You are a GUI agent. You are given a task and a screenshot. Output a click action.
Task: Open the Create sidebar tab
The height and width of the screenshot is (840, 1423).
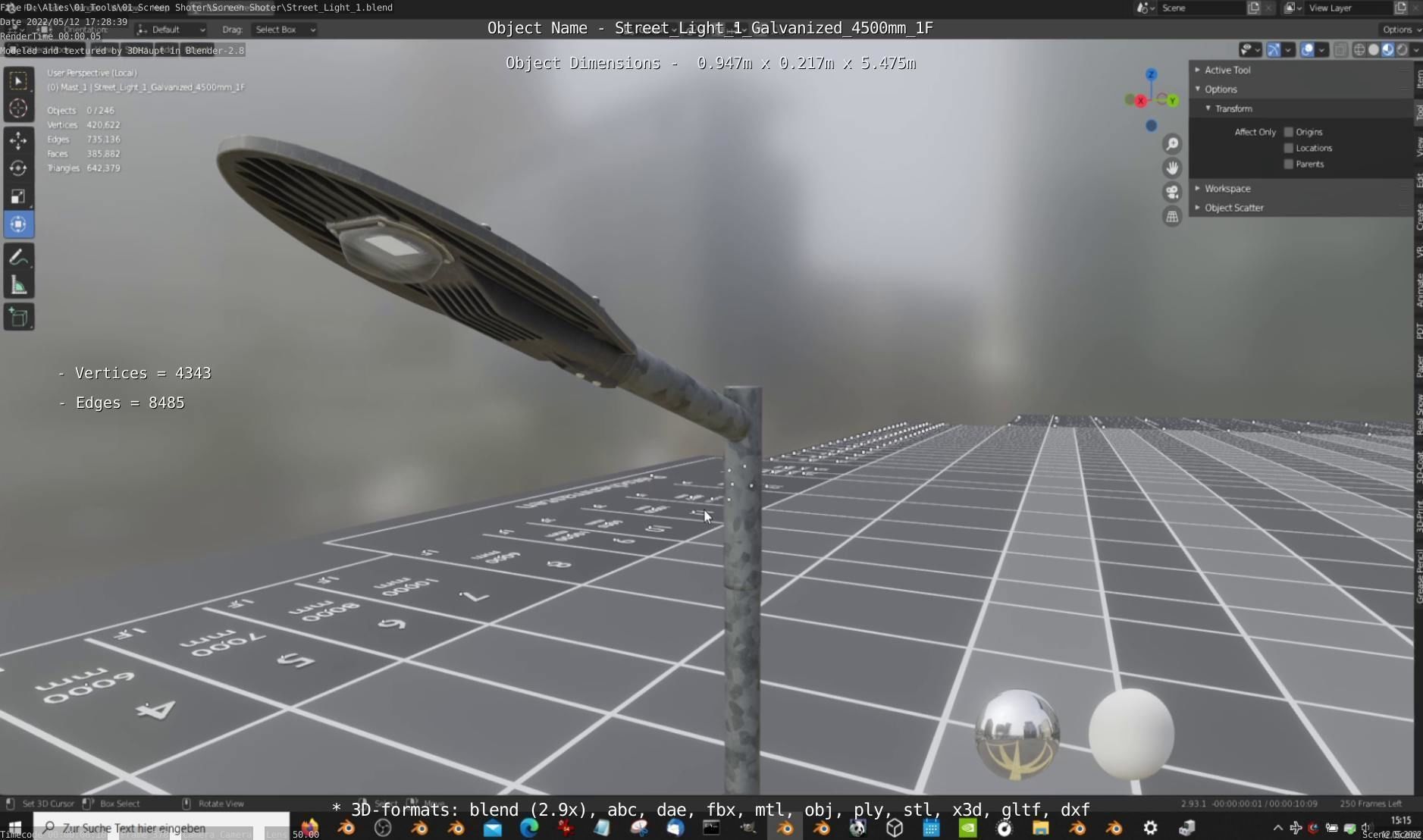(x=1418, y=218)
